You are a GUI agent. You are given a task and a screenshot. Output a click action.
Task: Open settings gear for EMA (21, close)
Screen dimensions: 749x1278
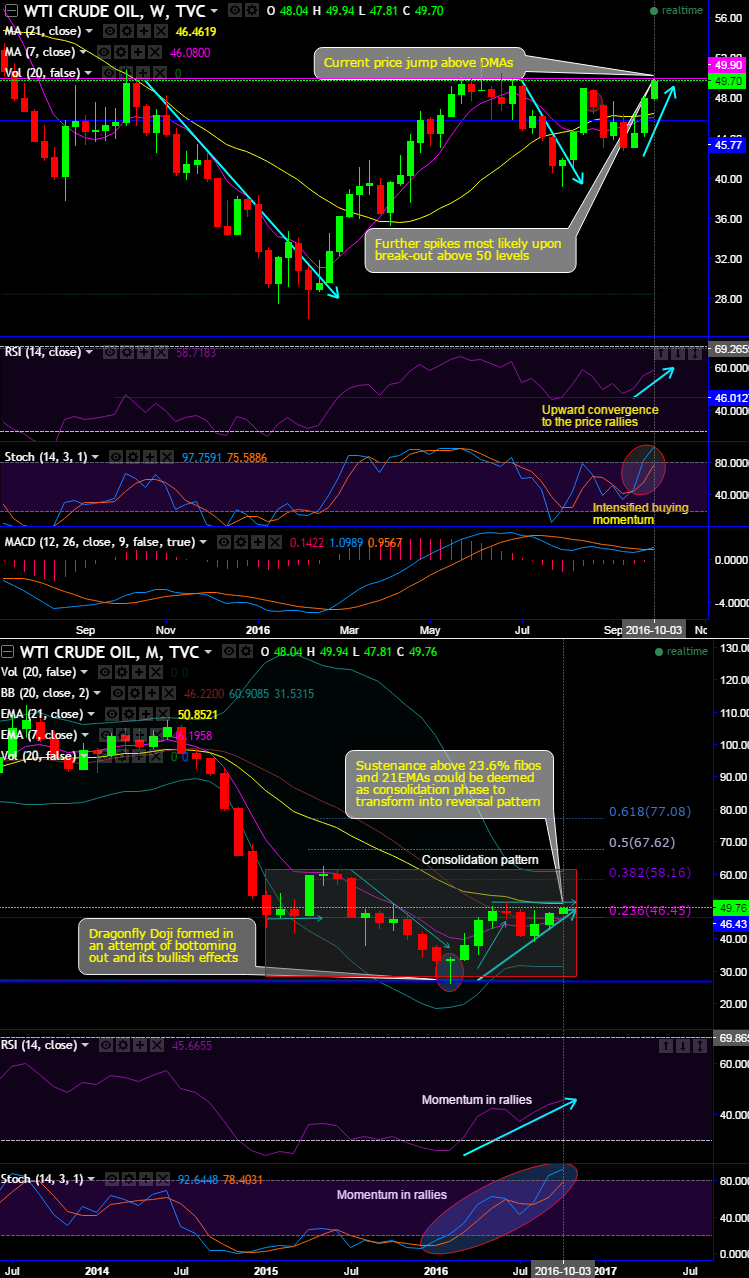(x=127, y=715)
